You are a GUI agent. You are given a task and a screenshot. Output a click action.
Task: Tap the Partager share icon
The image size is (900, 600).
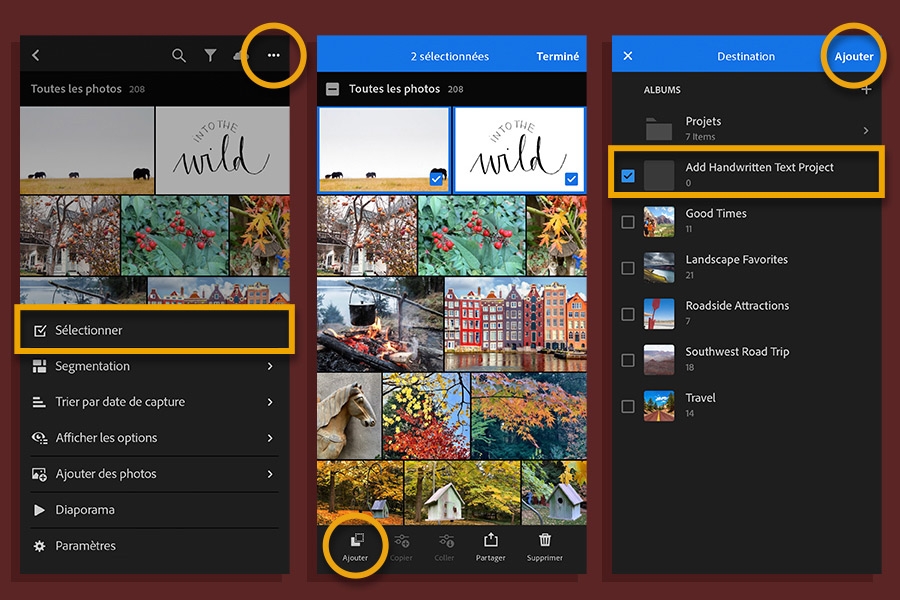491,540
